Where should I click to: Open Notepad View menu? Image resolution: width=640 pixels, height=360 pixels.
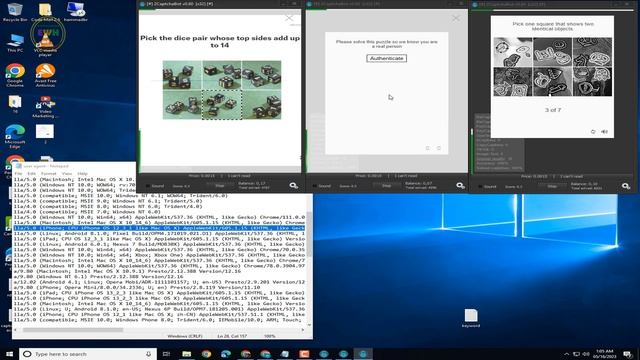(x=67, y=173)
